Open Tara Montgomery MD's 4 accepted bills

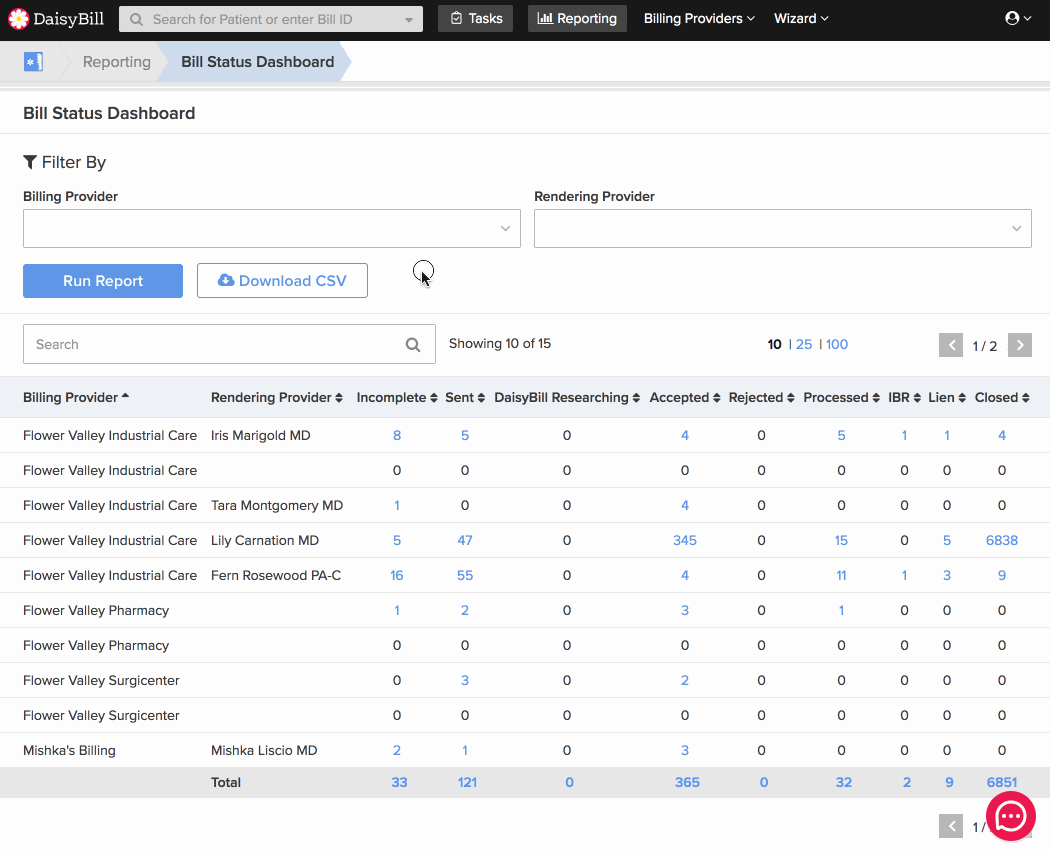pos(684,506)
